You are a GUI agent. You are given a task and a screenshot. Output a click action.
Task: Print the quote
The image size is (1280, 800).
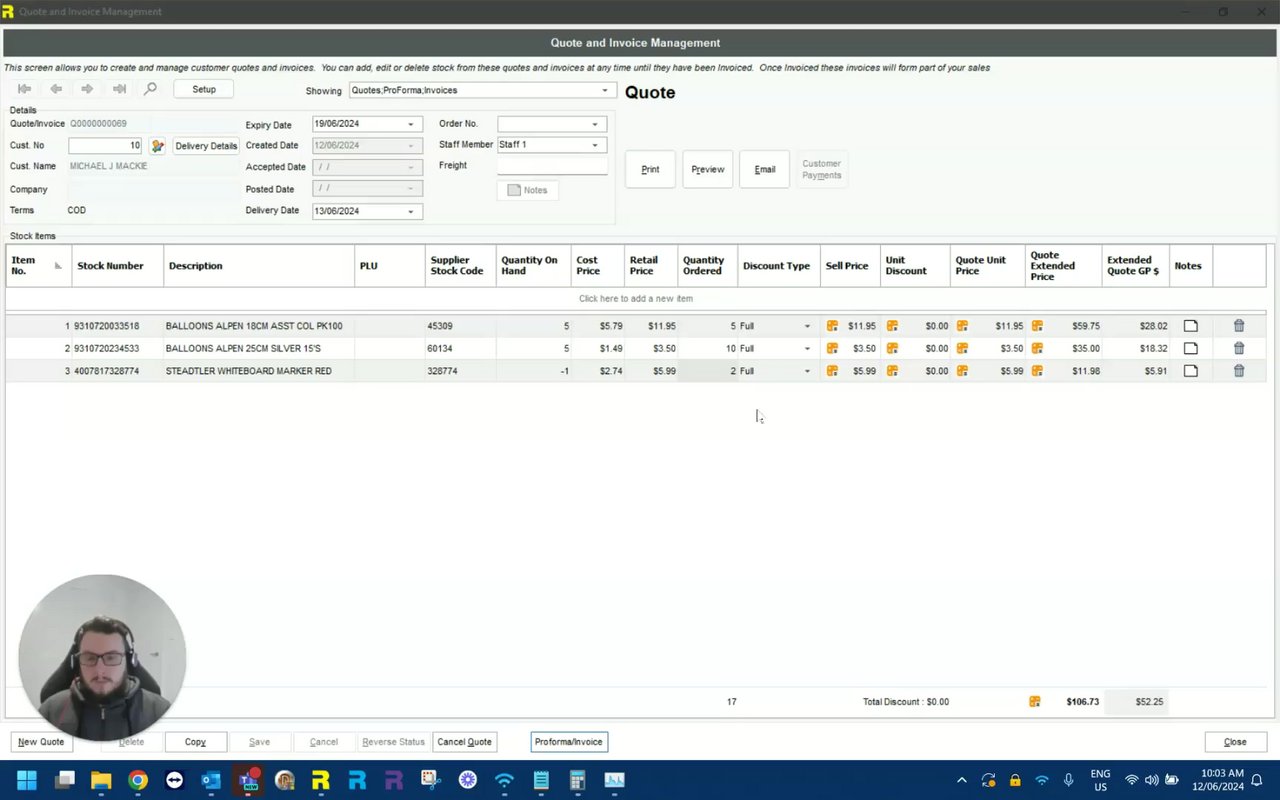[x=650, y=169]
